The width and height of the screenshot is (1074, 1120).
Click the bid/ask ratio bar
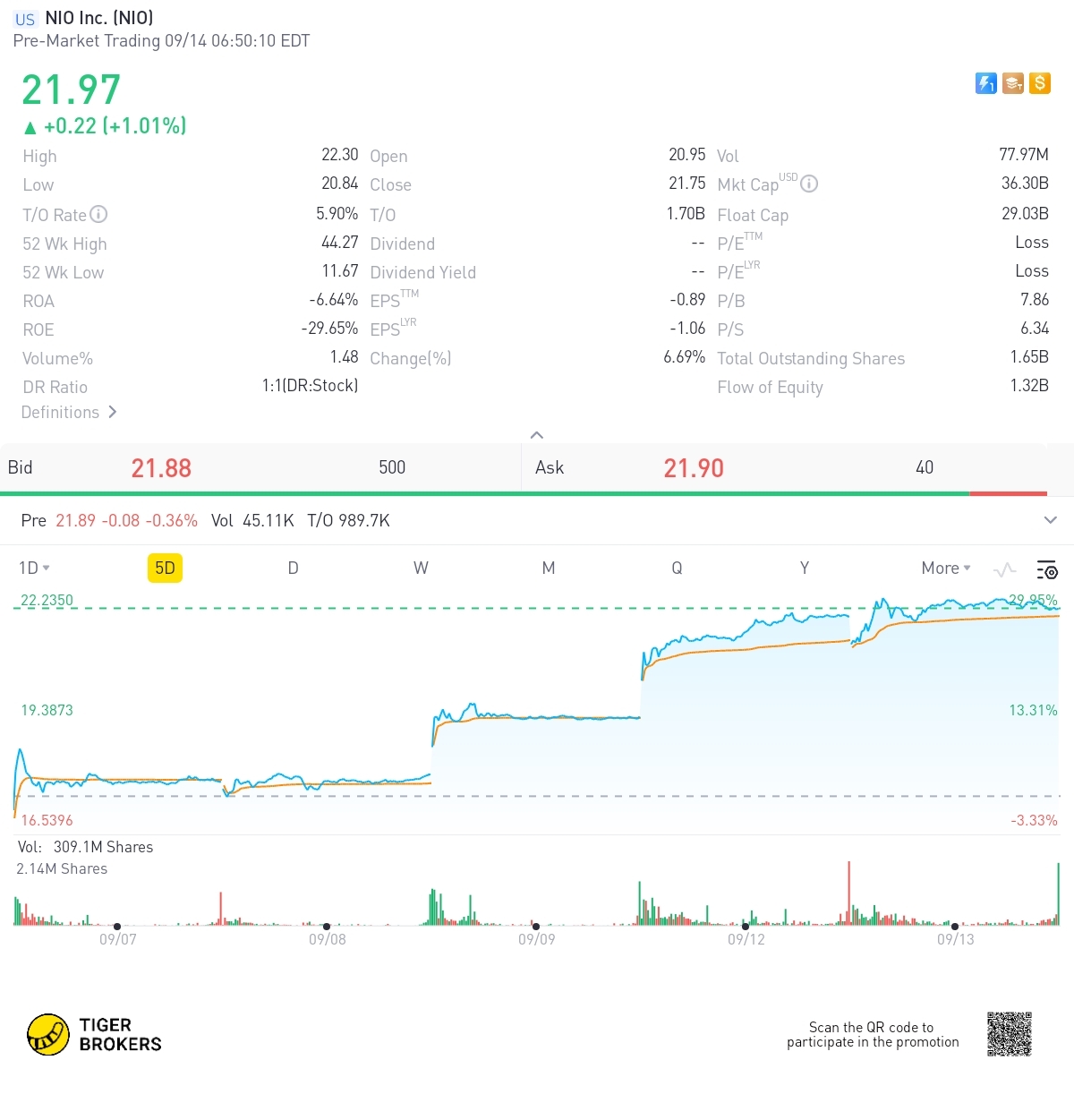click(524, 493)
